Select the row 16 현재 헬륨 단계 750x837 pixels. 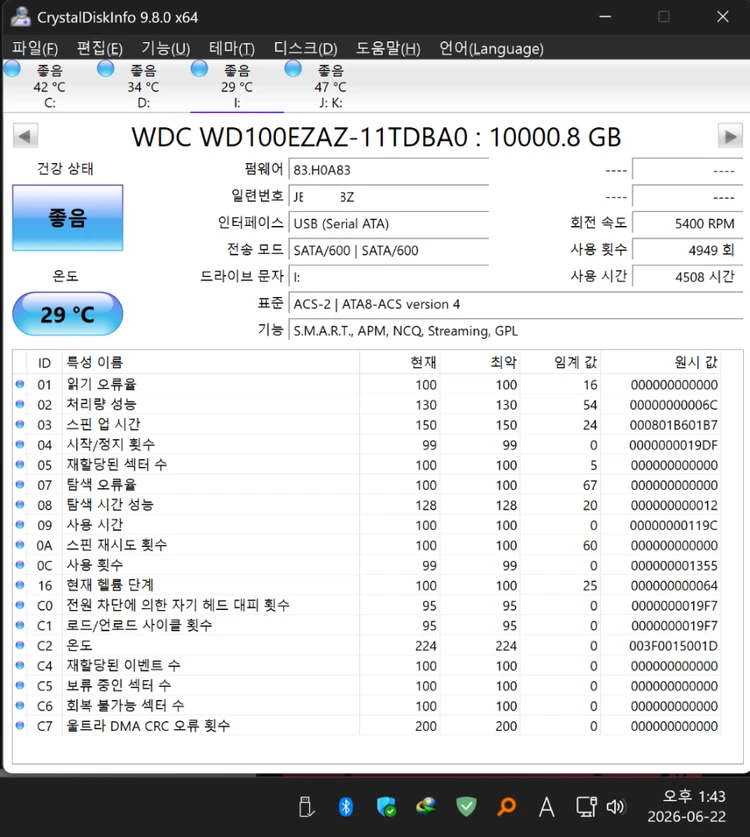pyautogui.click(x=367, y=585)
